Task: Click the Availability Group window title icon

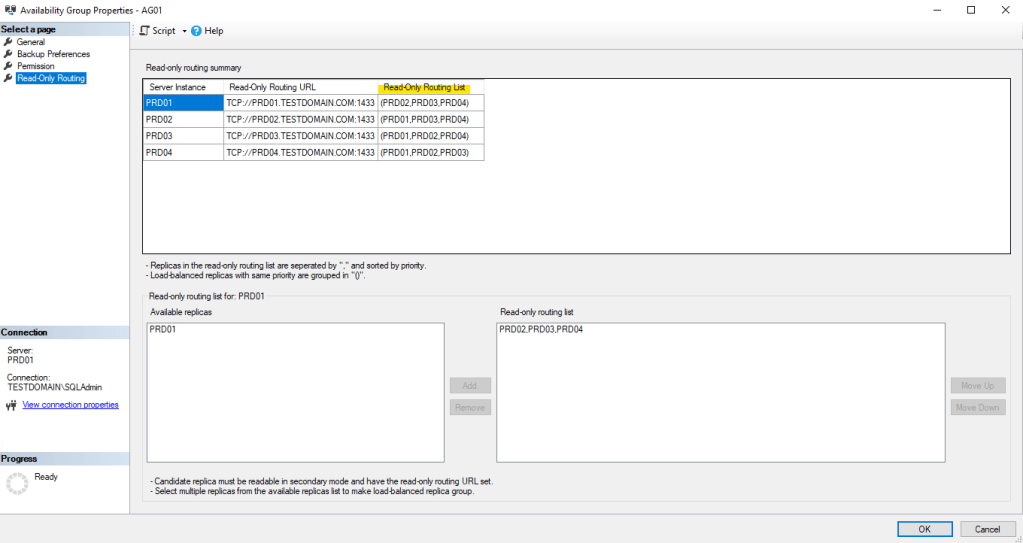Action: pos(10,9)
